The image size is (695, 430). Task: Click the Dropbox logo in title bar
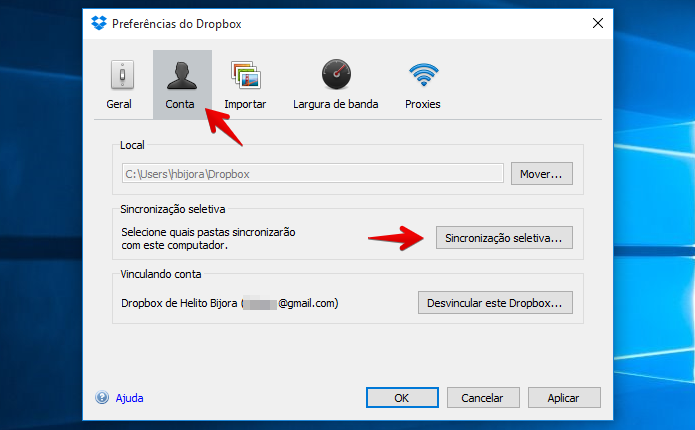99,23
